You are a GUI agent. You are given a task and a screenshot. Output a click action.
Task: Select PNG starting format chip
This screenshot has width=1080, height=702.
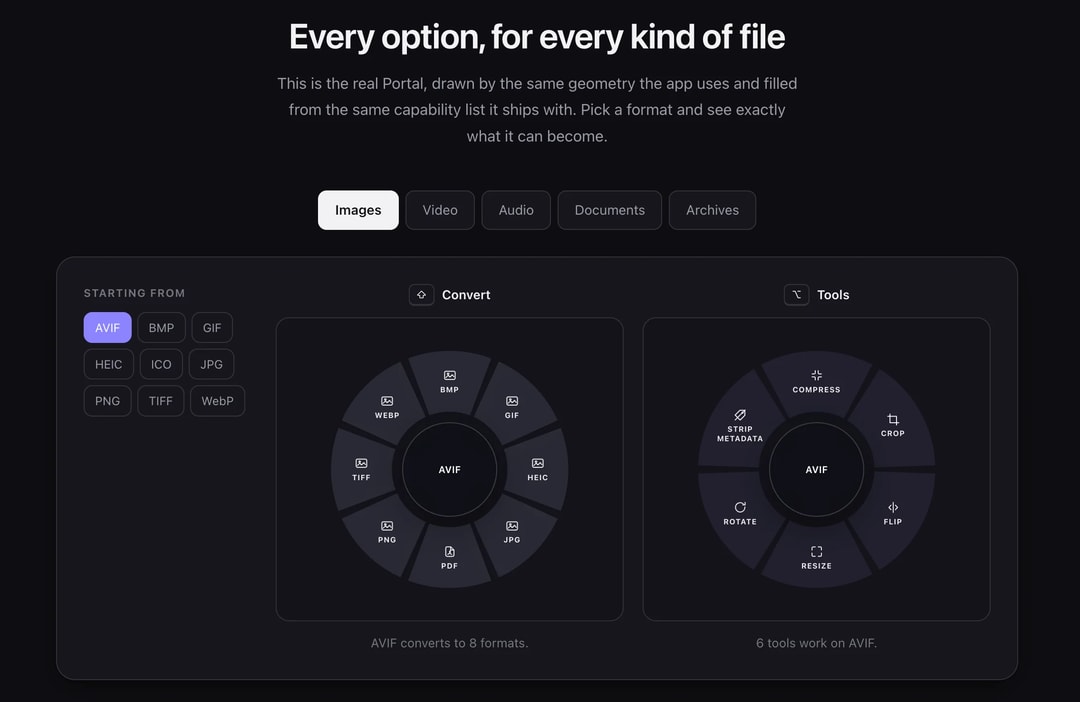click(107, 401)
